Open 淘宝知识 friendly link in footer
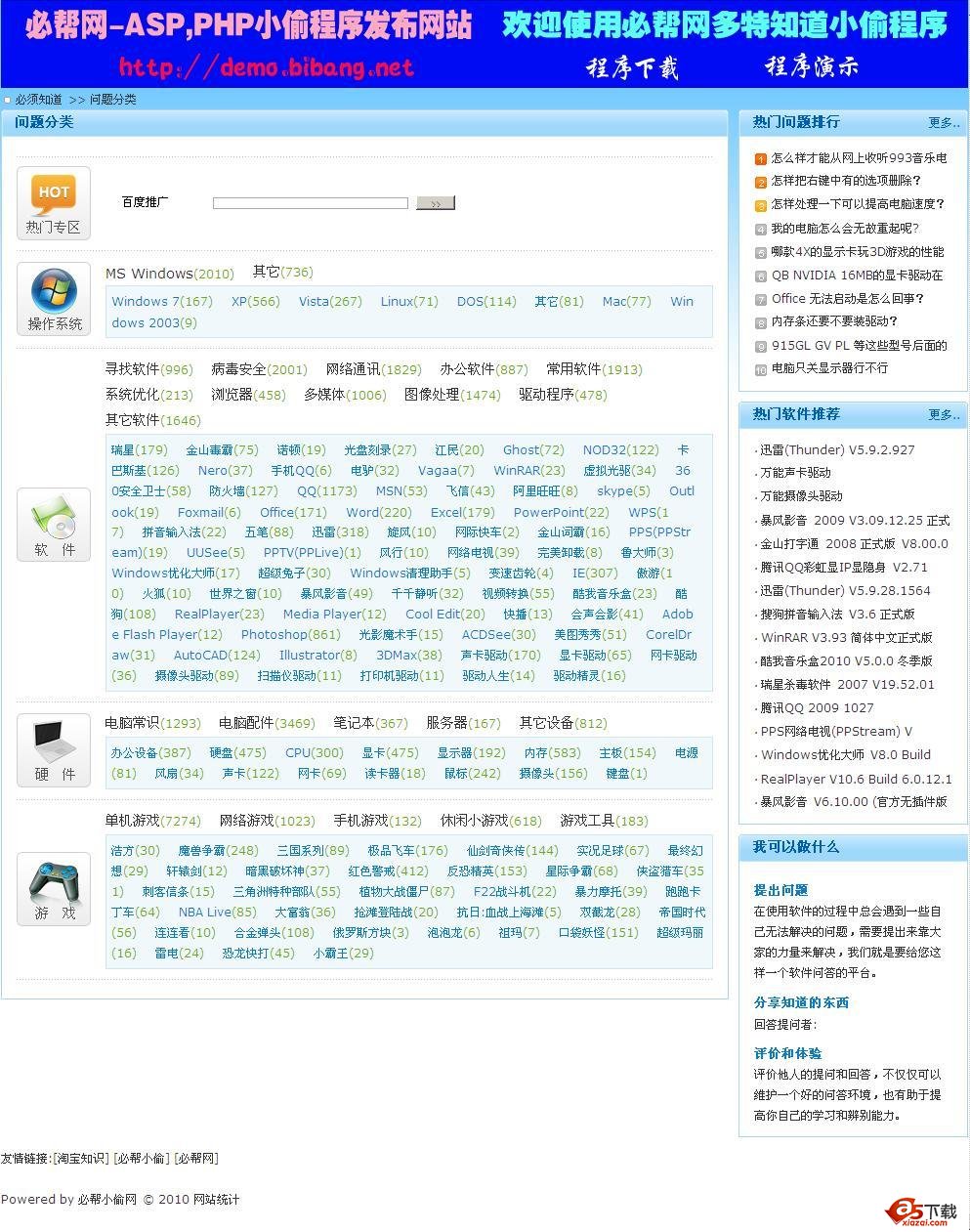Image resolution: width=970 pixels, height=1232 pixels. pos(81,1159)
